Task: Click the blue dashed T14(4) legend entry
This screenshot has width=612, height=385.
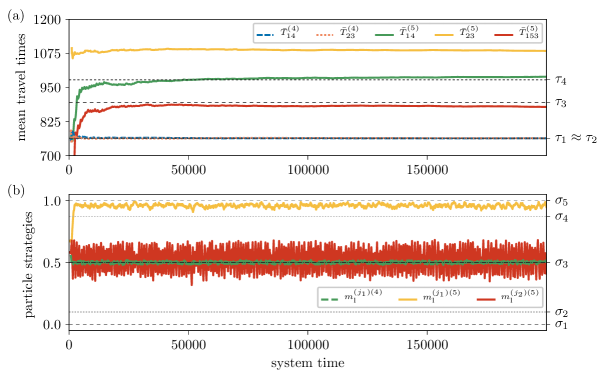Action: pos(278,33)
